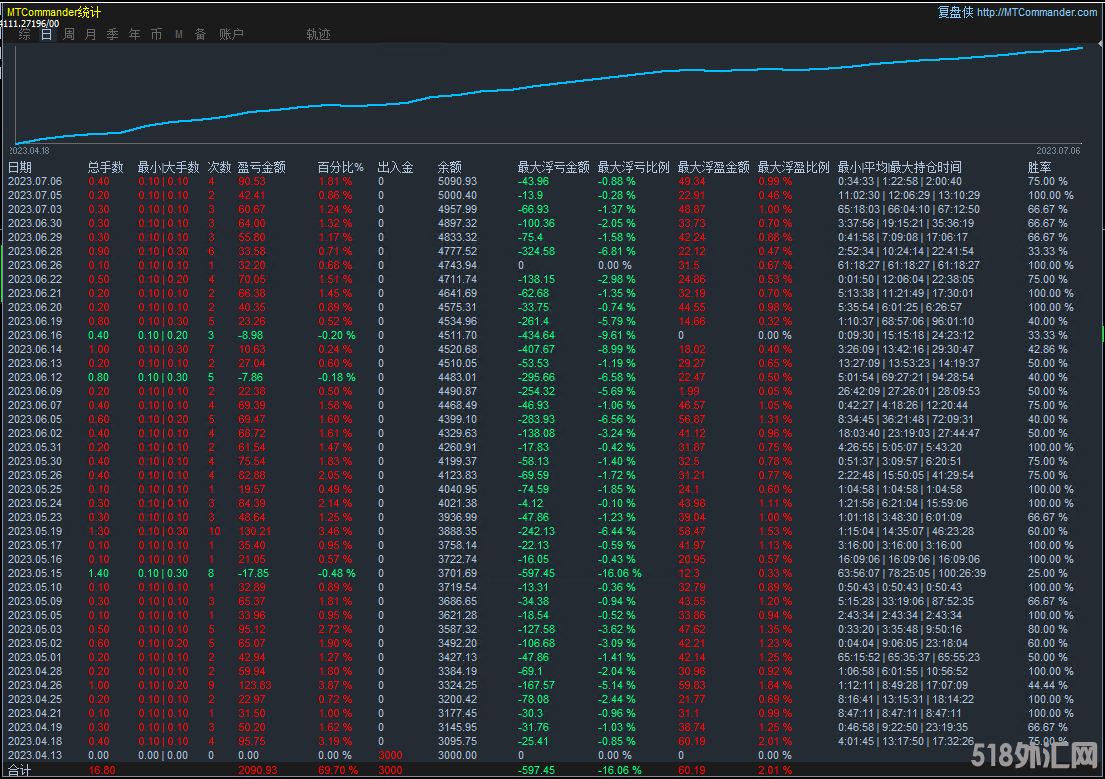
Task: Open the 周 (weekly) statistics tab
Action: (69, 34)
